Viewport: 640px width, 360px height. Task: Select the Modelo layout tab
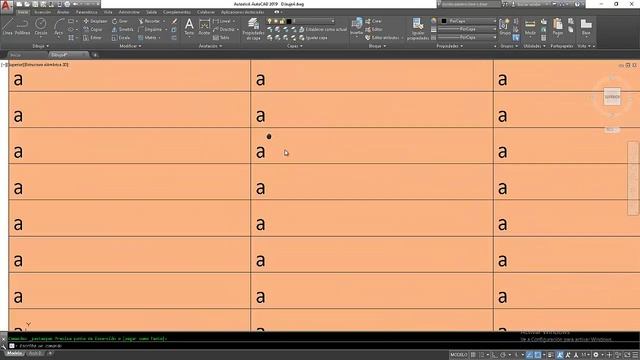click(x=15, y=353)
